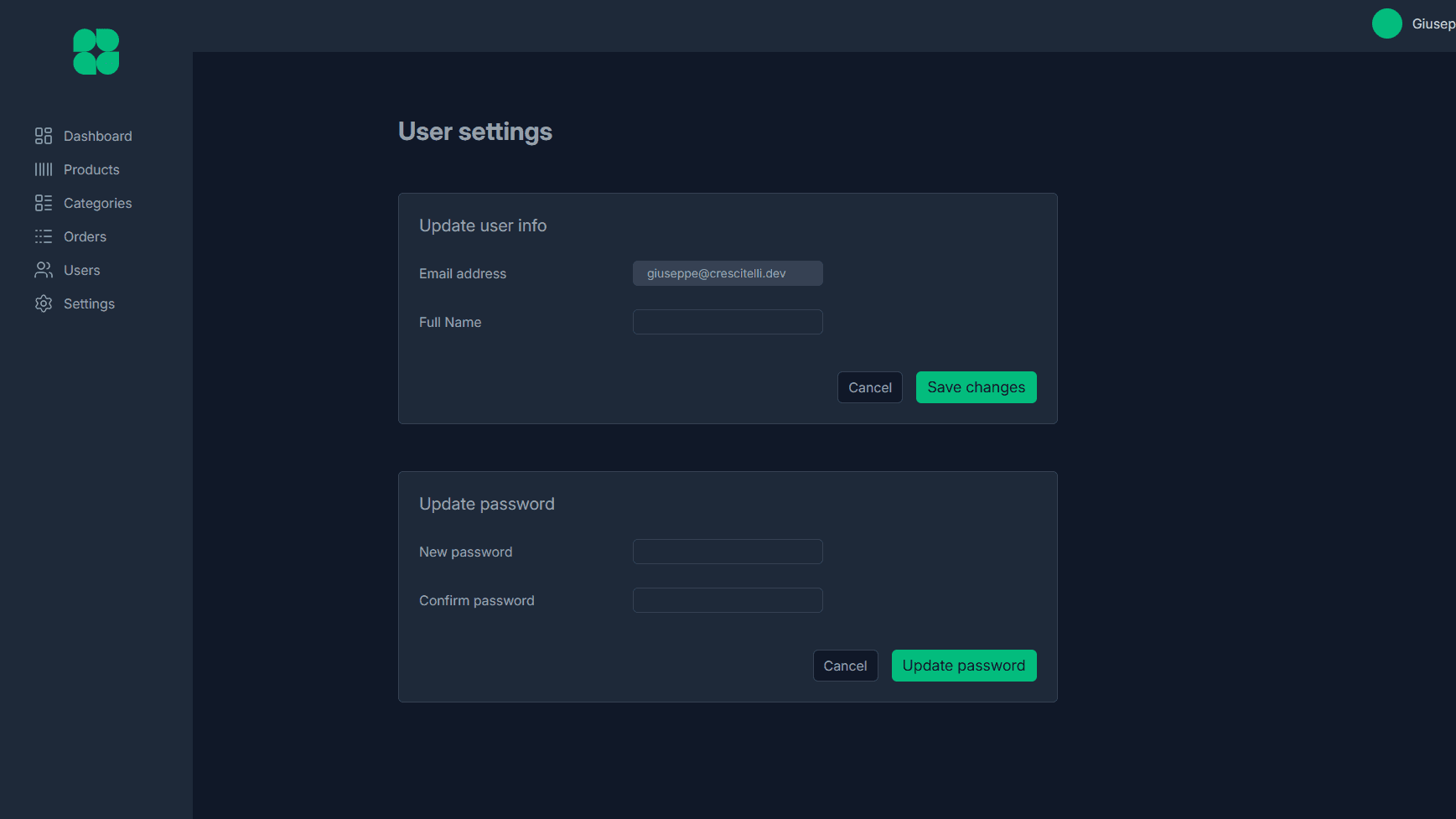Click the Products bars icon
The image size is (1456, 819).
tap(44, 168)
